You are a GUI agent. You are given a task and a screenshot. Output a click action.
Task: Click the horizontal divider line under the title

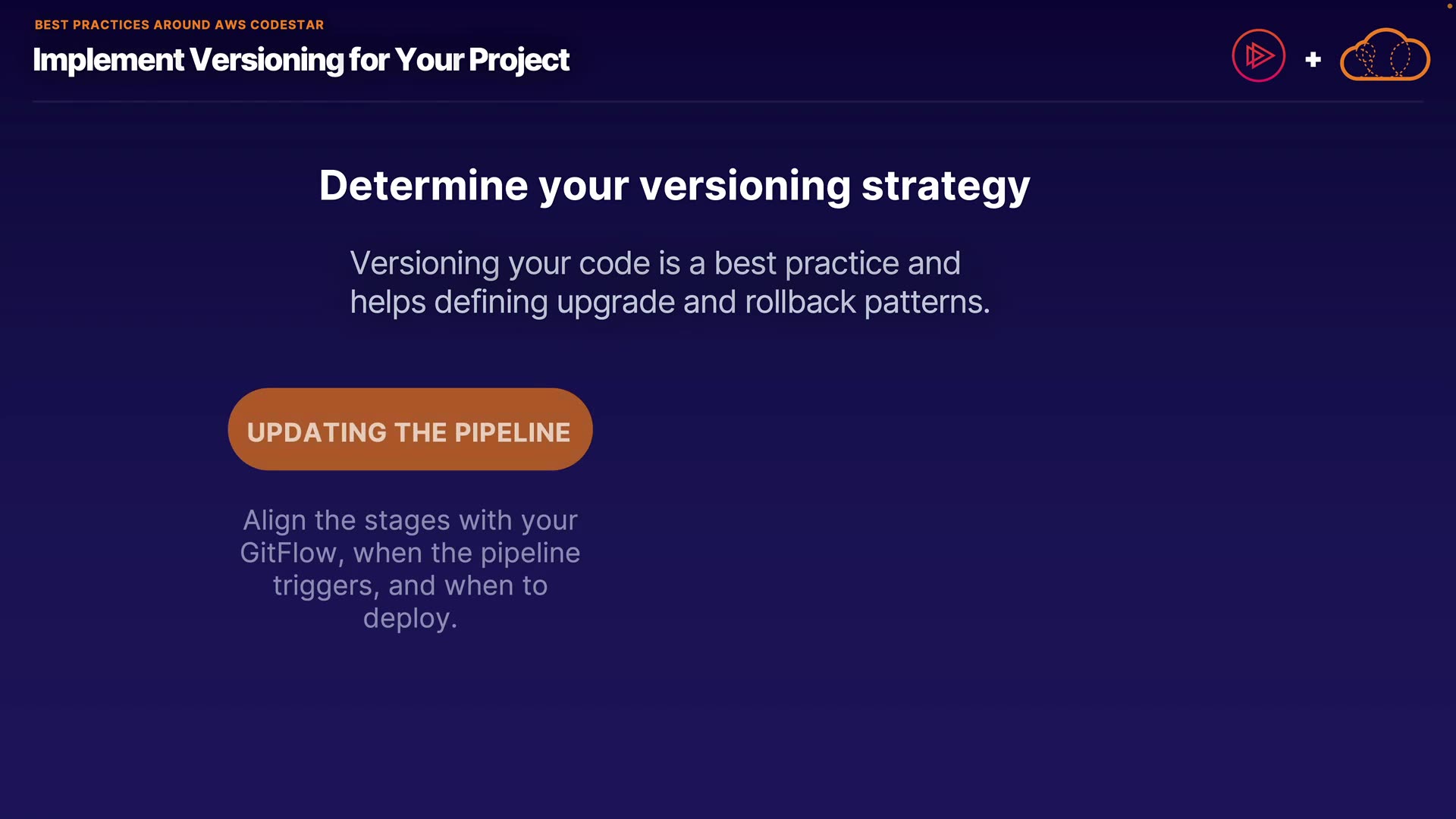728,101
